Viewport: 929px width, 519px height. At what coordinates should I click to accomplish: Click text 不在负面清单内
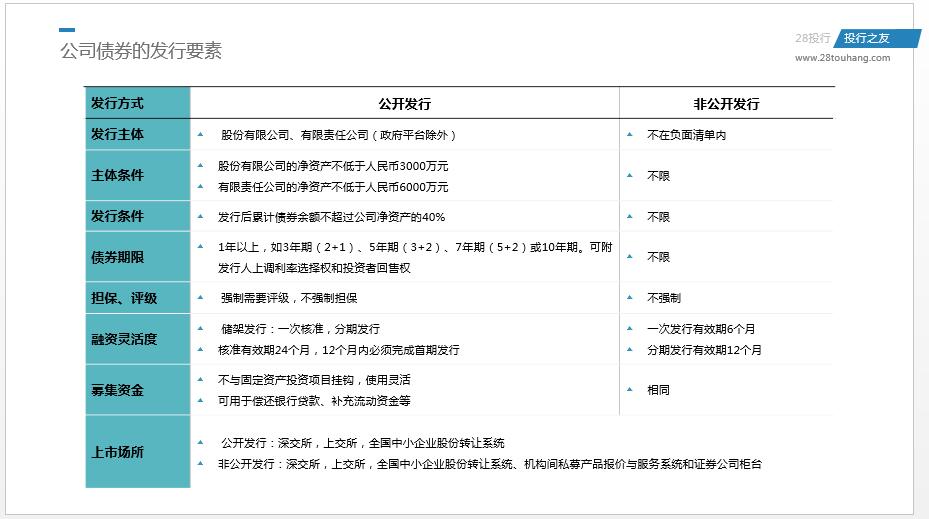click(686, 135)
